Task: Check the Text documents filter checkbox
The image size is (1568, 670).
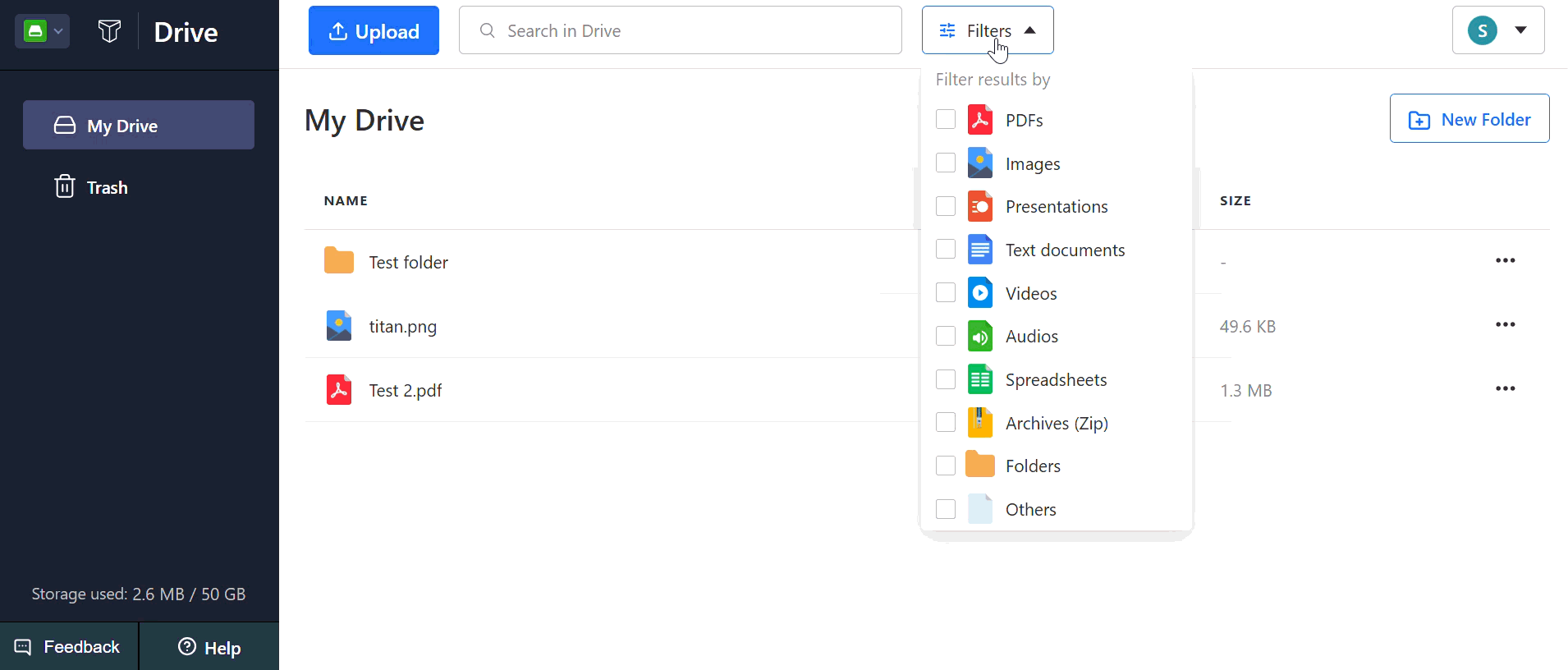Action: tap(946, 249)
